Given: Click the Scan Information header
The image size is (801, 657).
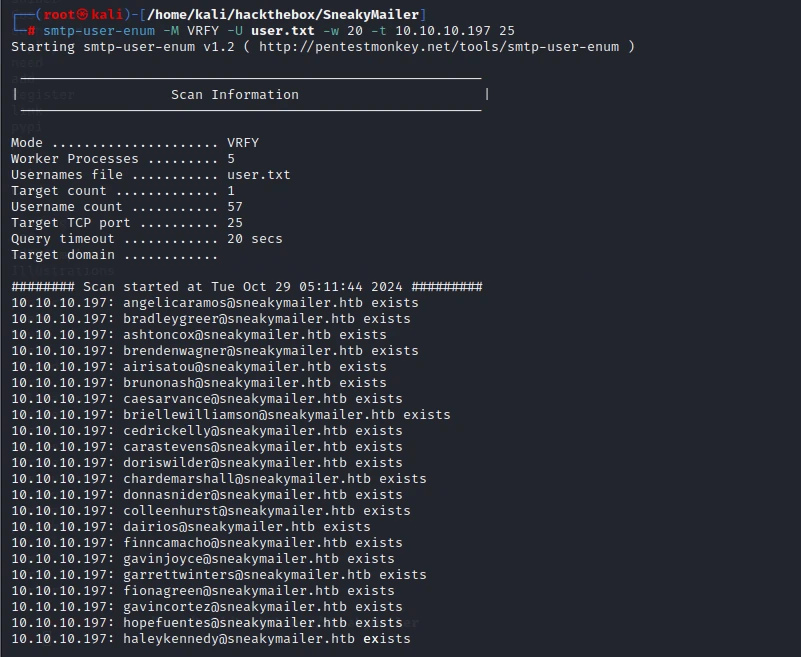Looking at the screenshot, I should coord(234,95).
